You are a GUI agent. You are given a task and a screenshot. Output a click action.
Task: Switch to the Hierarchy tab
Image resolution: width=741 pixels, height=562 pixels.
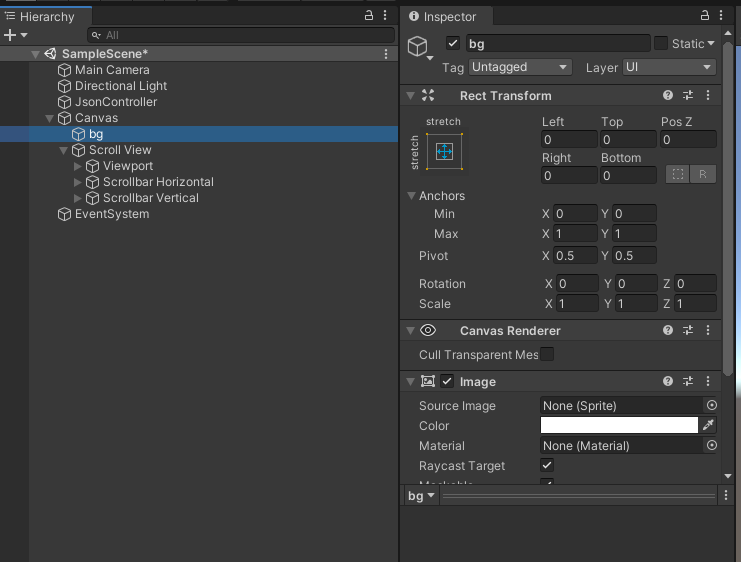pyautogui.click(x=46, y=17)
